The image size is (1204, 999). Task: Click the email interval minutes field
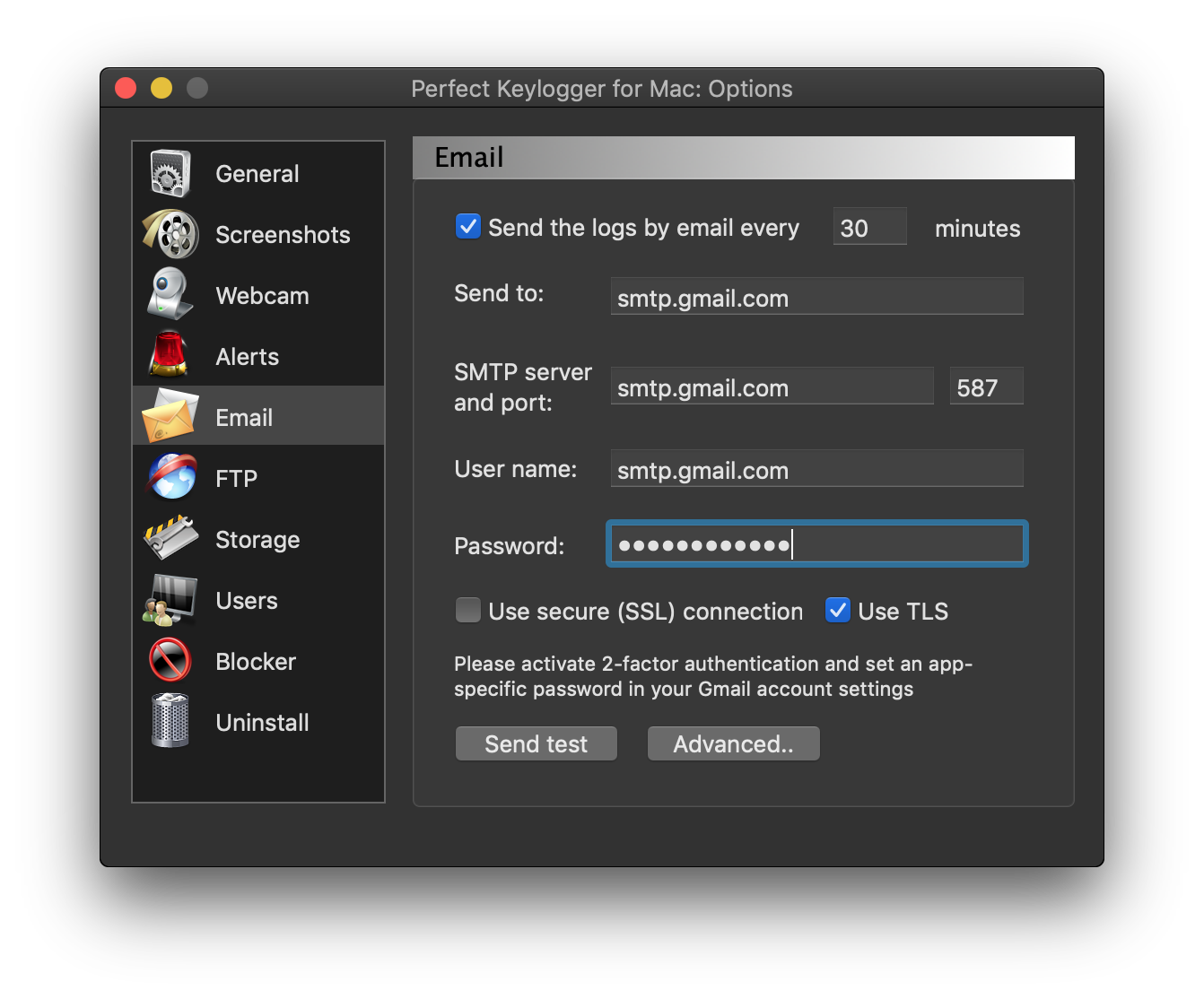pos(868,227)
